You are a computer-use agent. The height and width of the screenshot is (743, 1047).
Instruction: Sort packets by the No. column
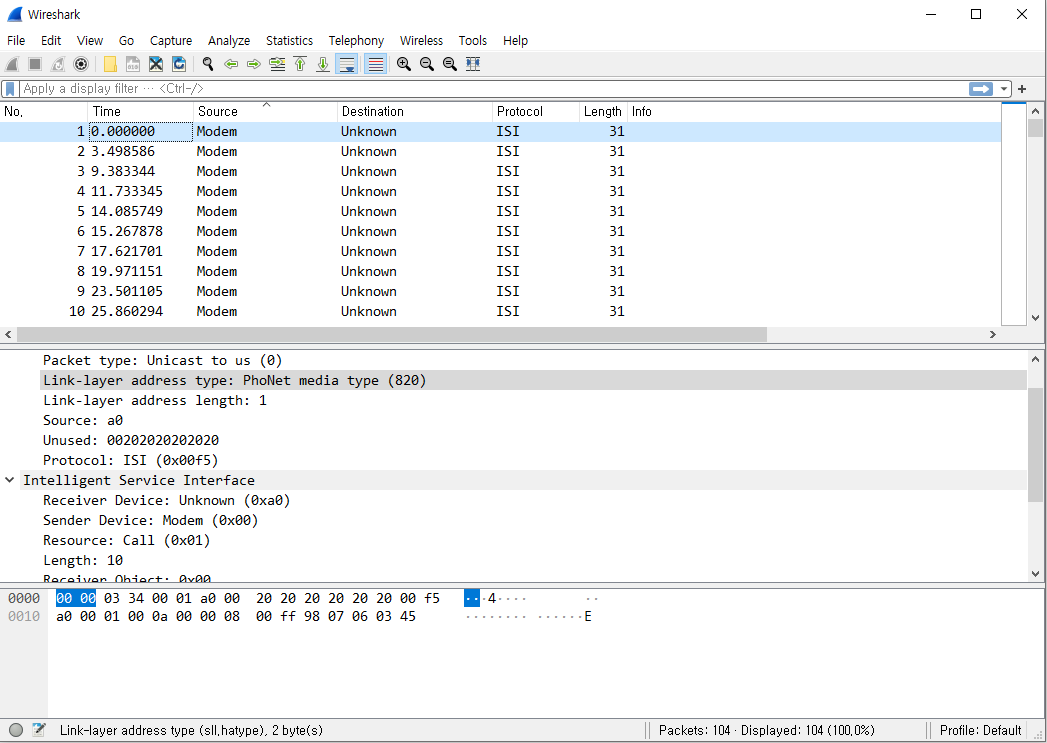click(44, 111)
